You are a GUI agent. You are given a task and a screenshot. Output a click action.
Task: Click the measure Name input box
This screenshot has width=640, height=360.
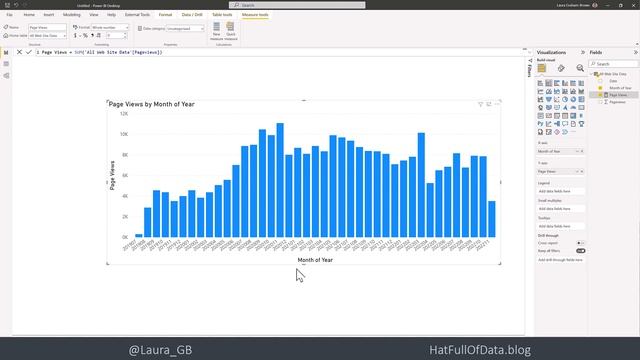tap(47, 27)
